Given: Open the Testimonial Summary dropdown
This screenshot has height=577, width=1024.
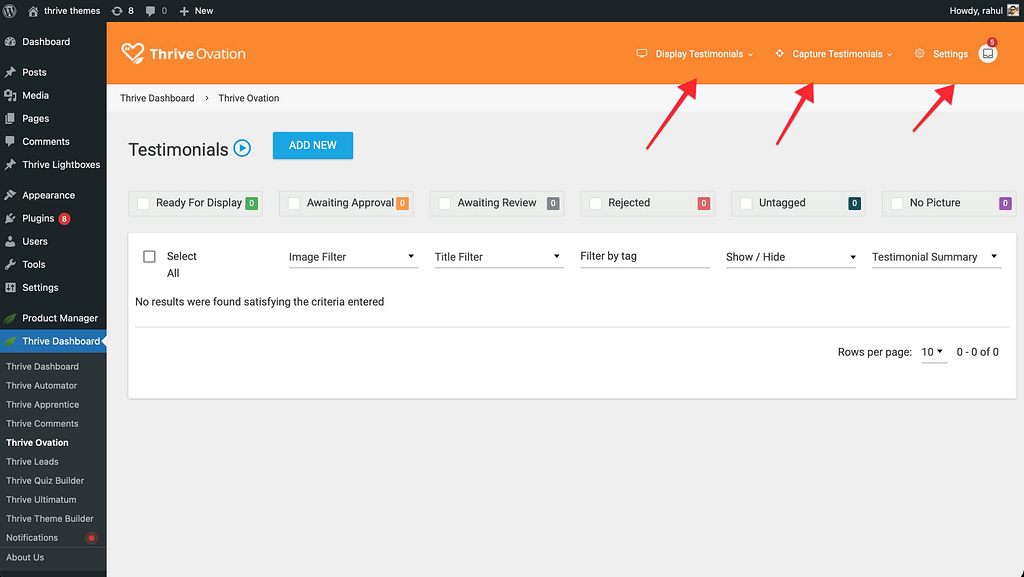Looking at the screenshot, I should 935,257.
